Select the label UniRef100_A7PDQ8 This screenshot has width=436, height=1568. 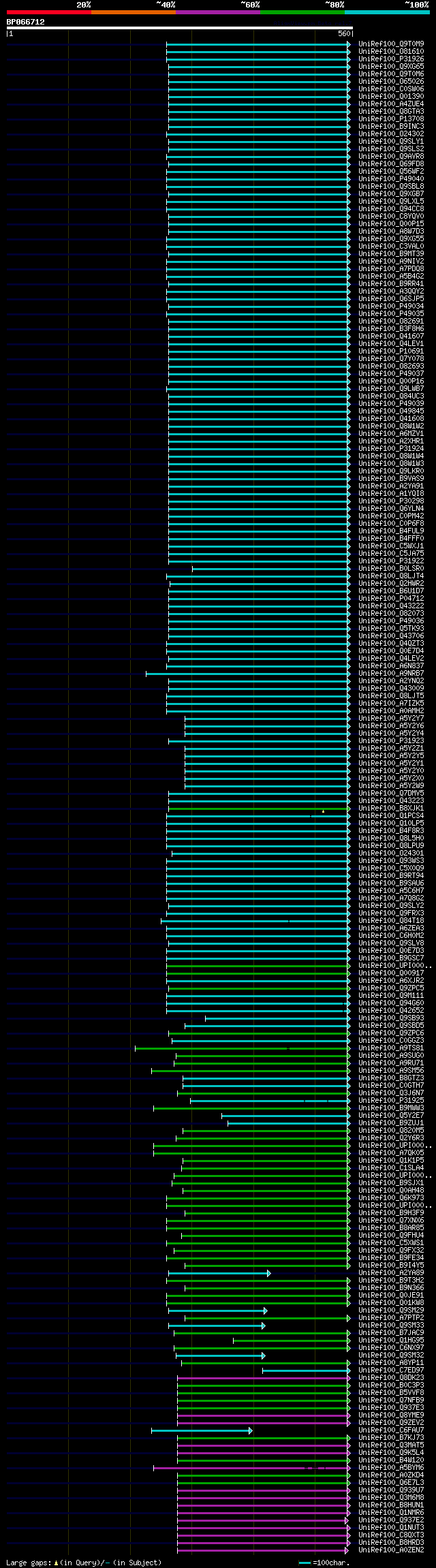[x=391, y=269]
